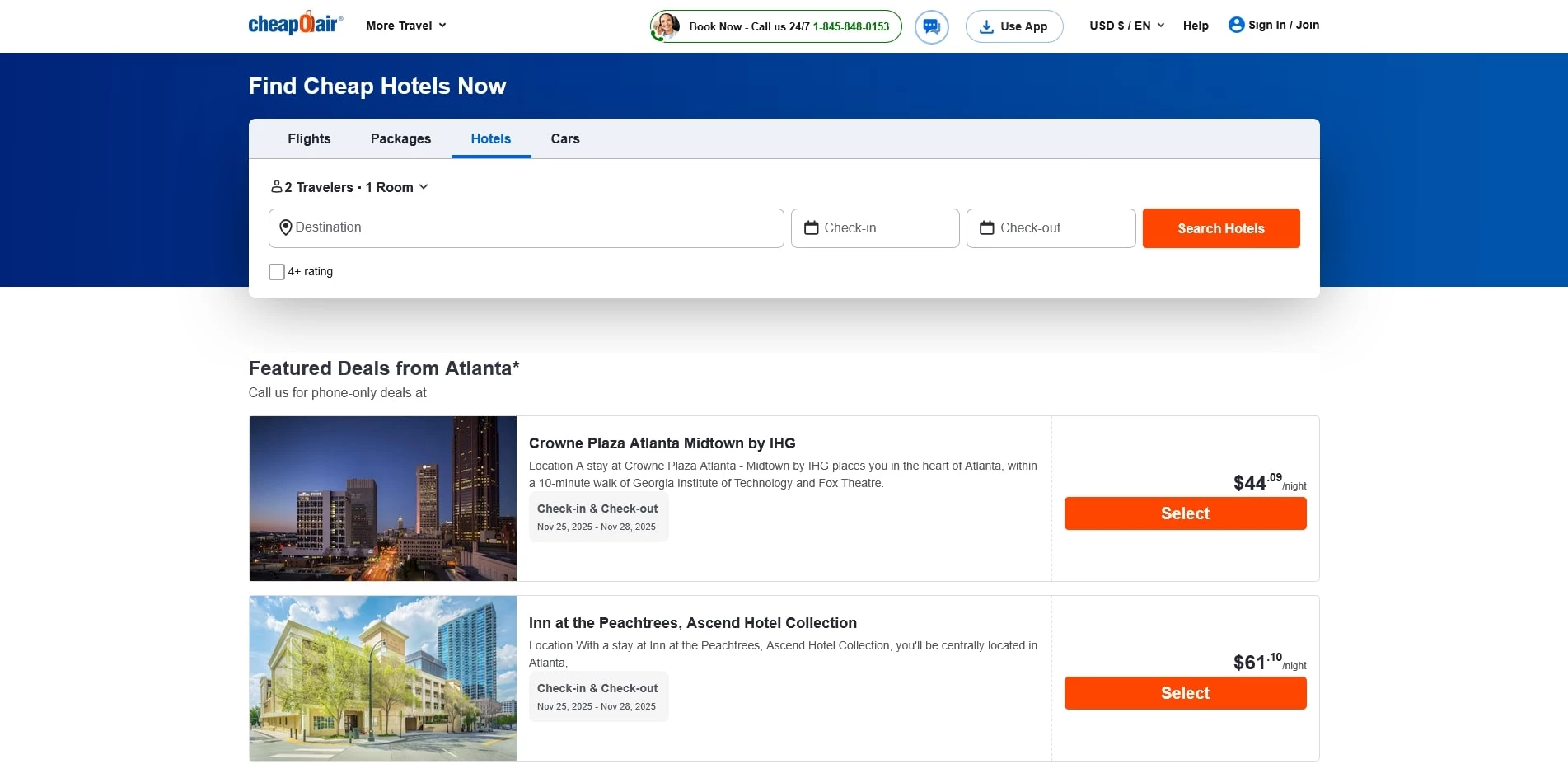Viewport: 1568px width, 764px height.
Task: Open the Crowne Plaza hotel photo
Action: 383,499
